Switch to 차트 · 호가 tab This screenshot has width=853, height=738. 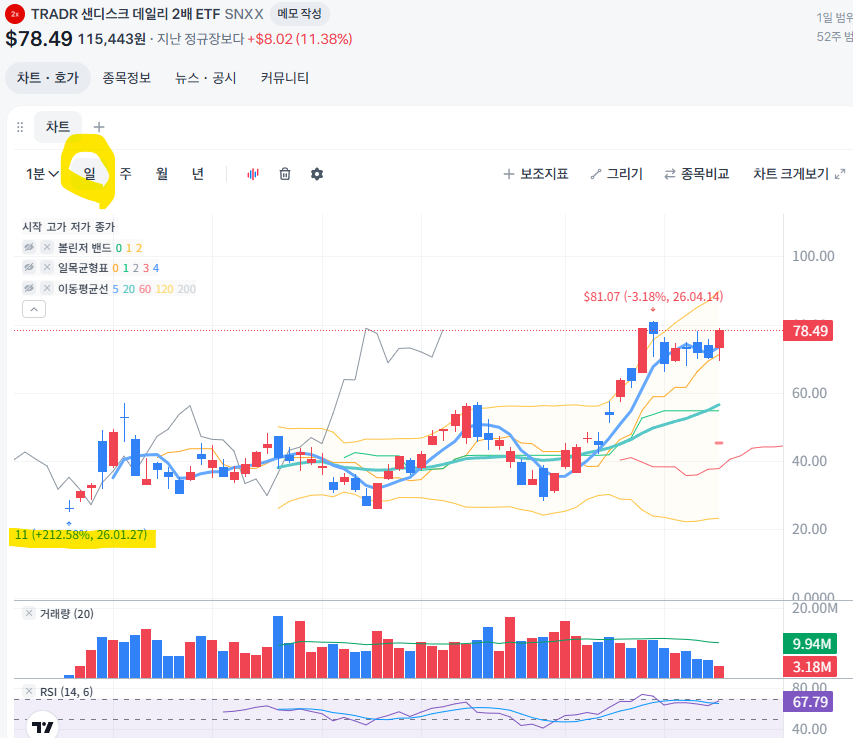[48, 78]
